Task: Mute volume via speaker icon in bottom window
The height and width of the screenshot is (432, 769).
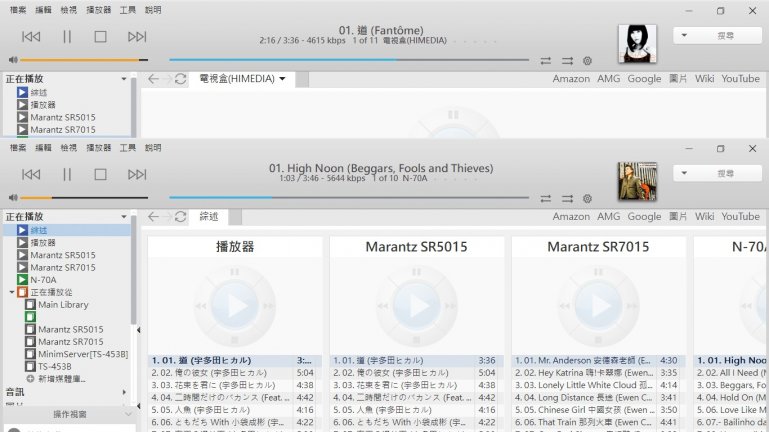Action: click(x=13, y=198)
